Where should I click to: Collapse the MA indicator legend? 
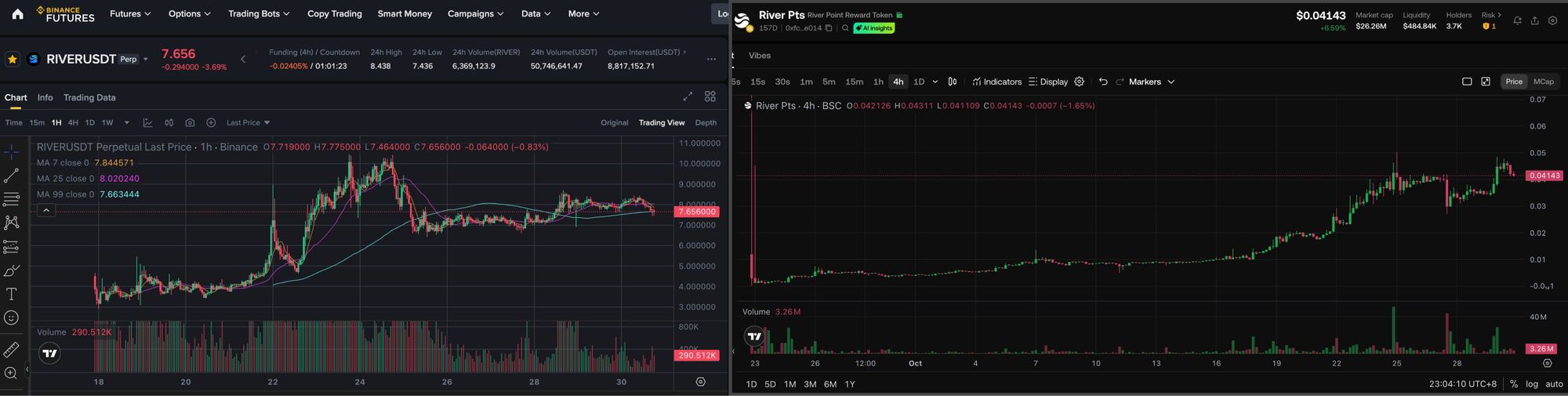point(46,210)
